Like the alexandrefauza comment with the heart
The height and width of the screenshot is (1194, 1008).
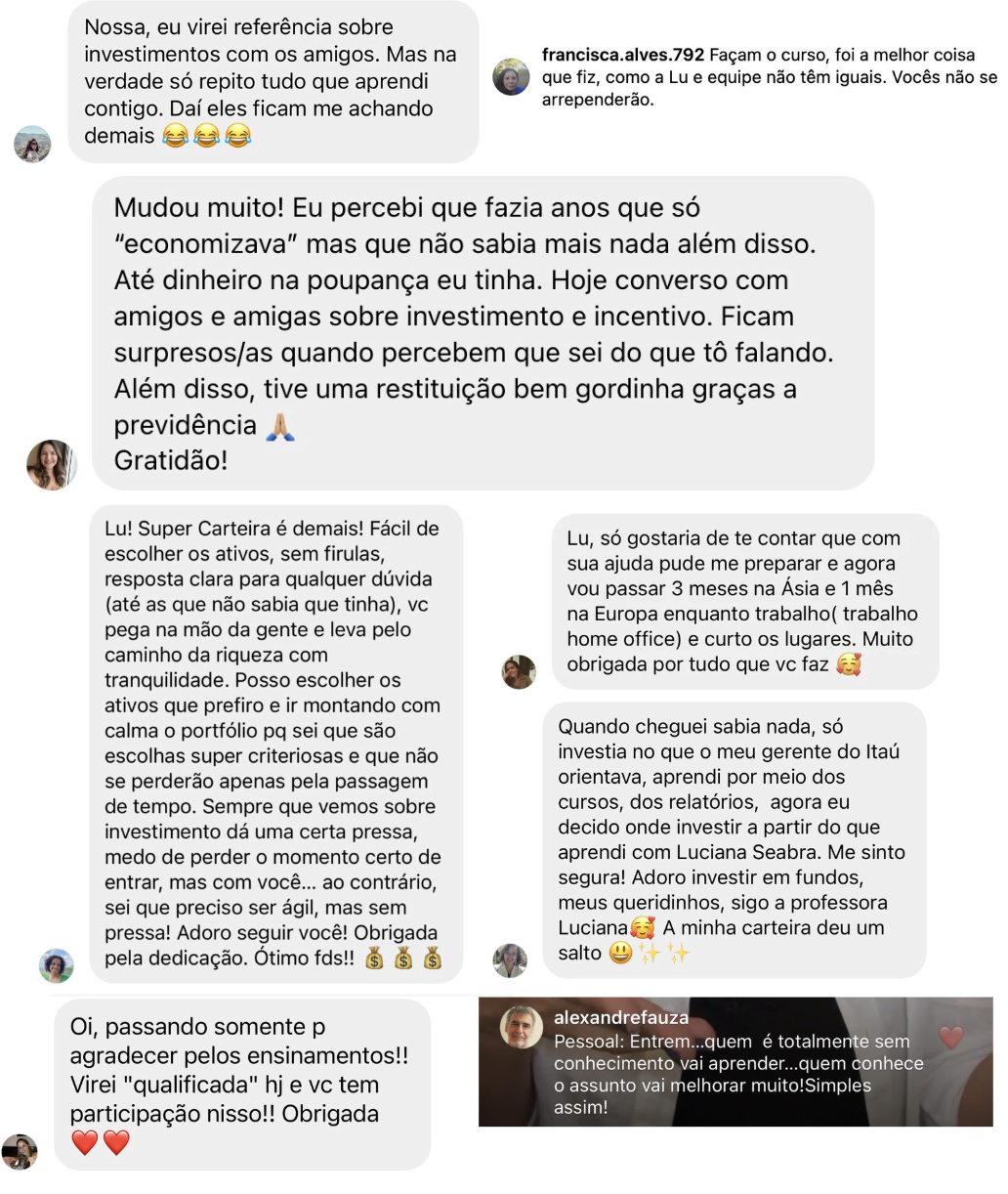(x=950, y=1037)
